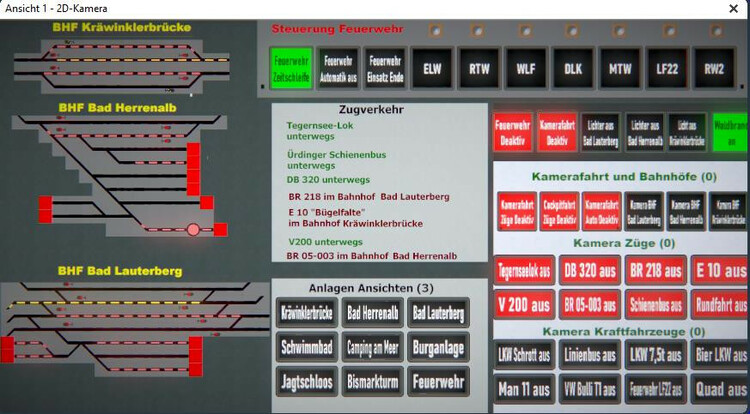The width and height of the screenshot is (750, 414).
Task: Dispatch the MTW vehicle
Action: pos(619,68)
